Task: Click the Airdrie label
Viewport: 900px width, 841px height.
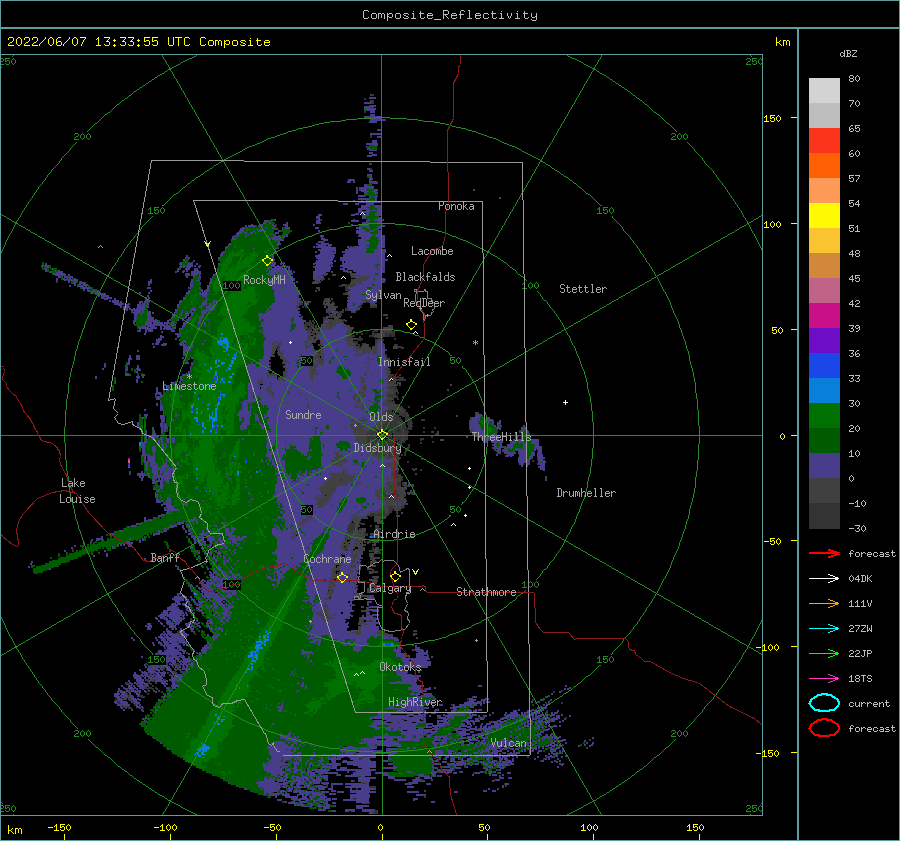Action: [x=394, y=534]
